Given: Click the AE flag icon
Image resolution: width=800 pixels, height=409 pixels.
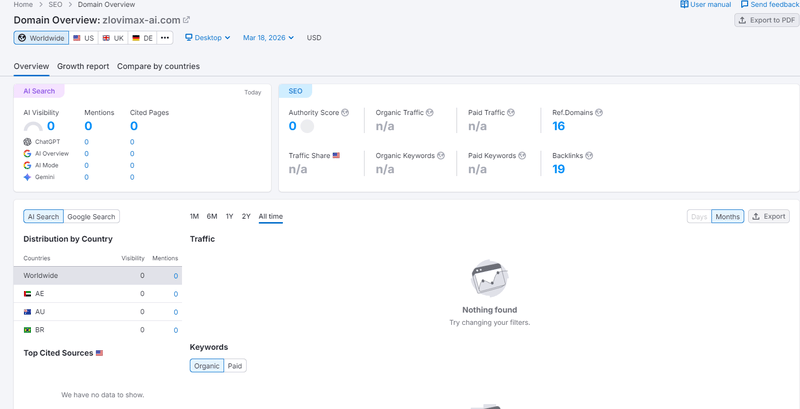Looking at the screenshot, I should click(27, 294).
